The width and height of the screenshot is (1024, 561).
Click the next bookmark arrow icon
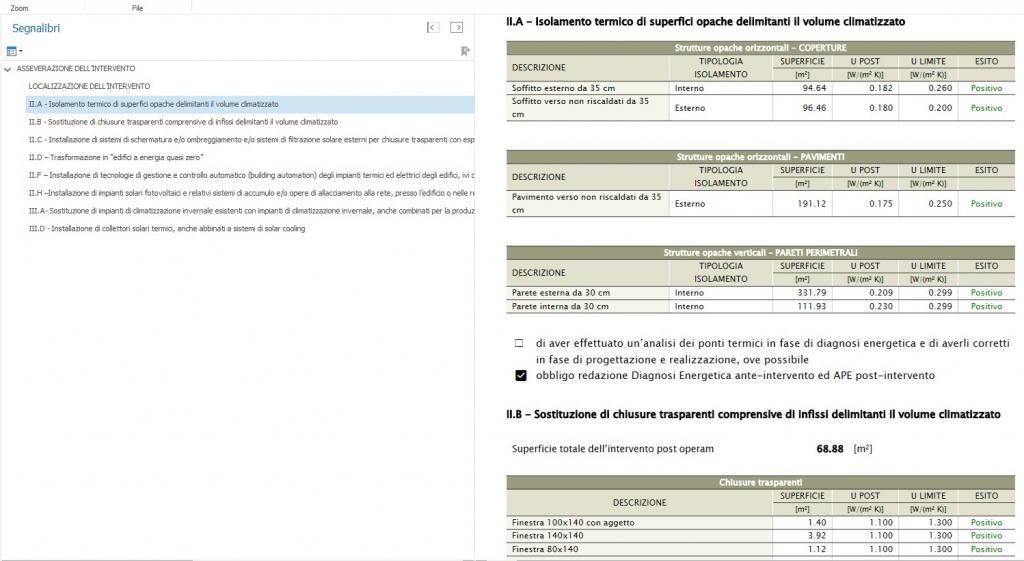click(456, 28)
